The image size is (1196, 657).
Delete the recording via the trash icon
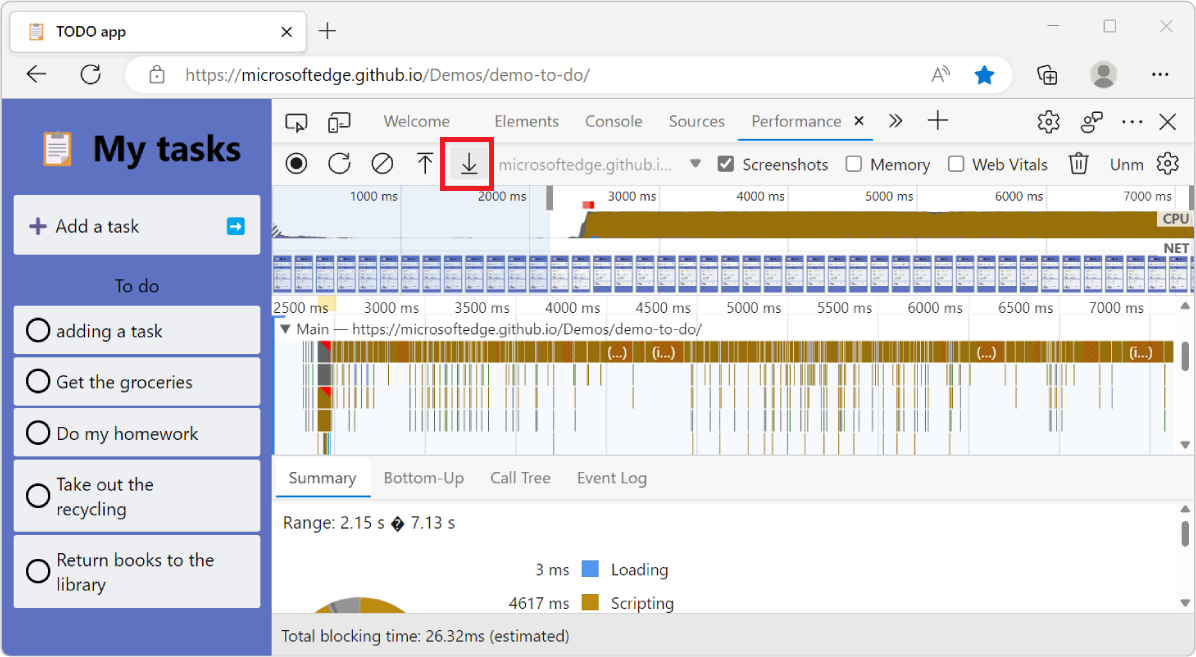point(1078,163)
